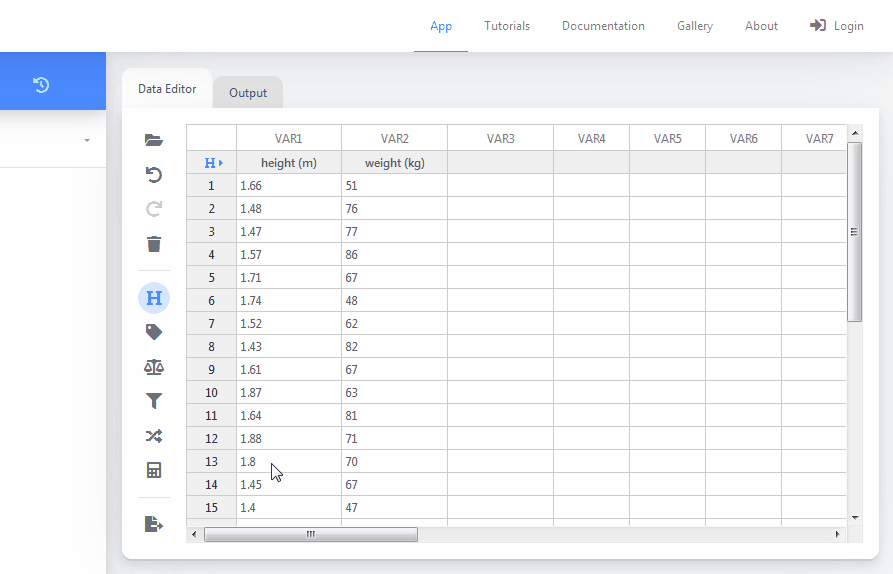Open the Tutorials menu item

507,26
